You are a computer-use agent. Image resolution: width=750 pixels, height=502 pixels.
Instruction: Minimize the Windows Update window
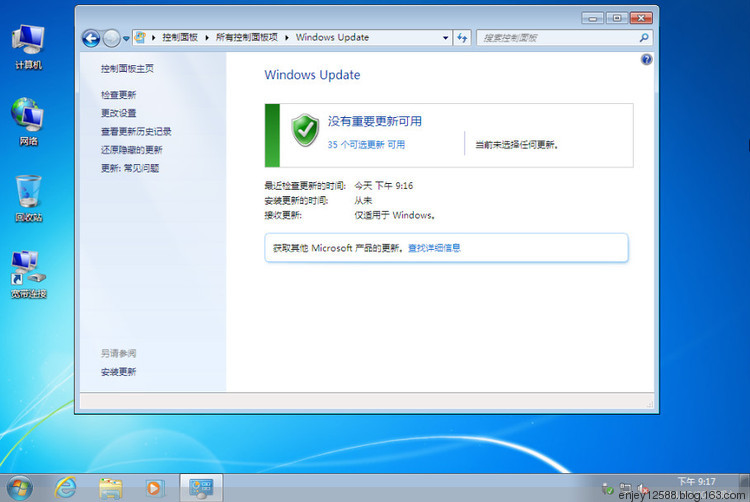pyautogui.click(x=593, y=18)
